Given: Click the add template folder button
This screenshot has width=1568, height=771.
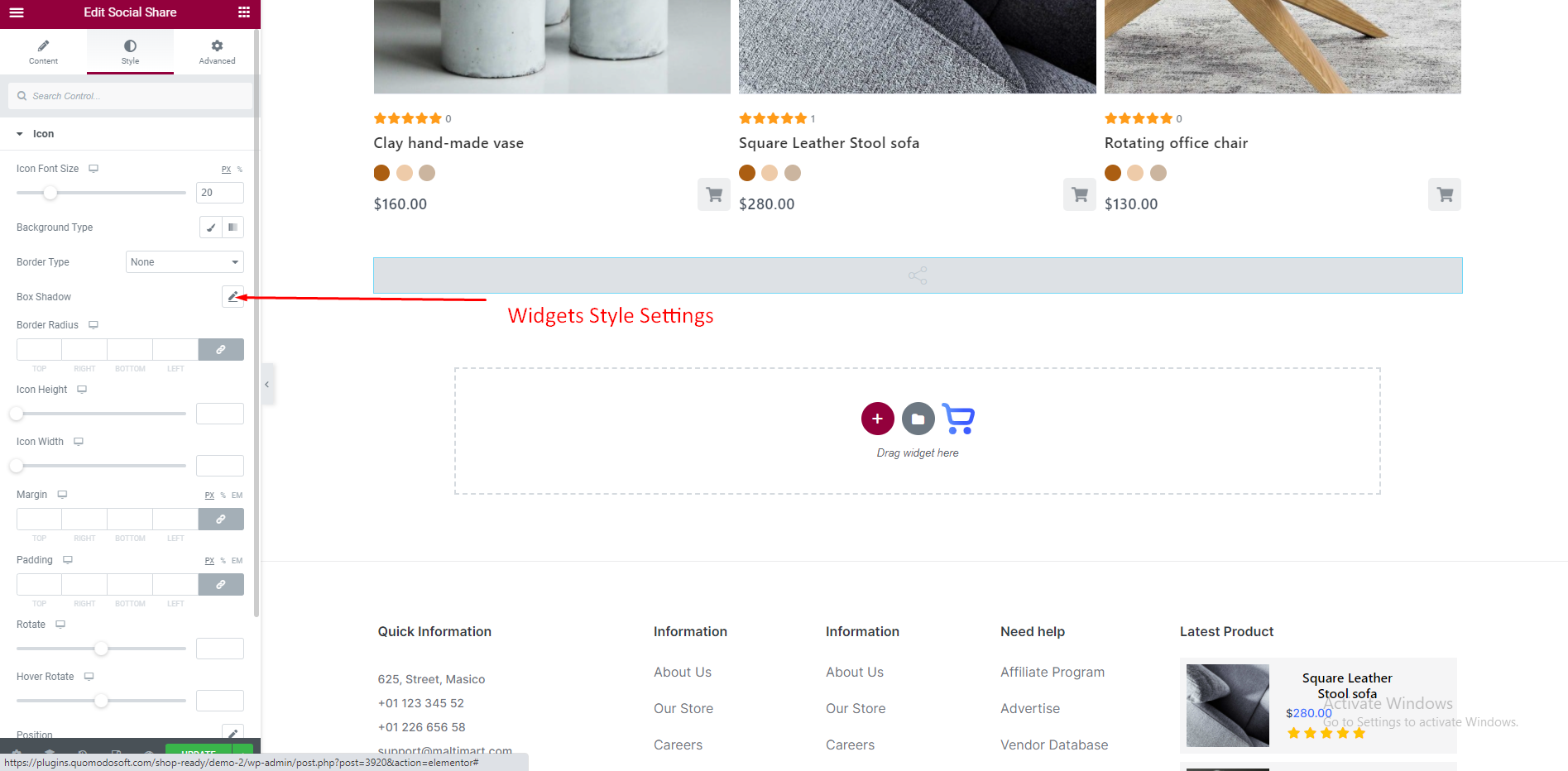Looking at the screenshot, I should [x=918, y=419].
